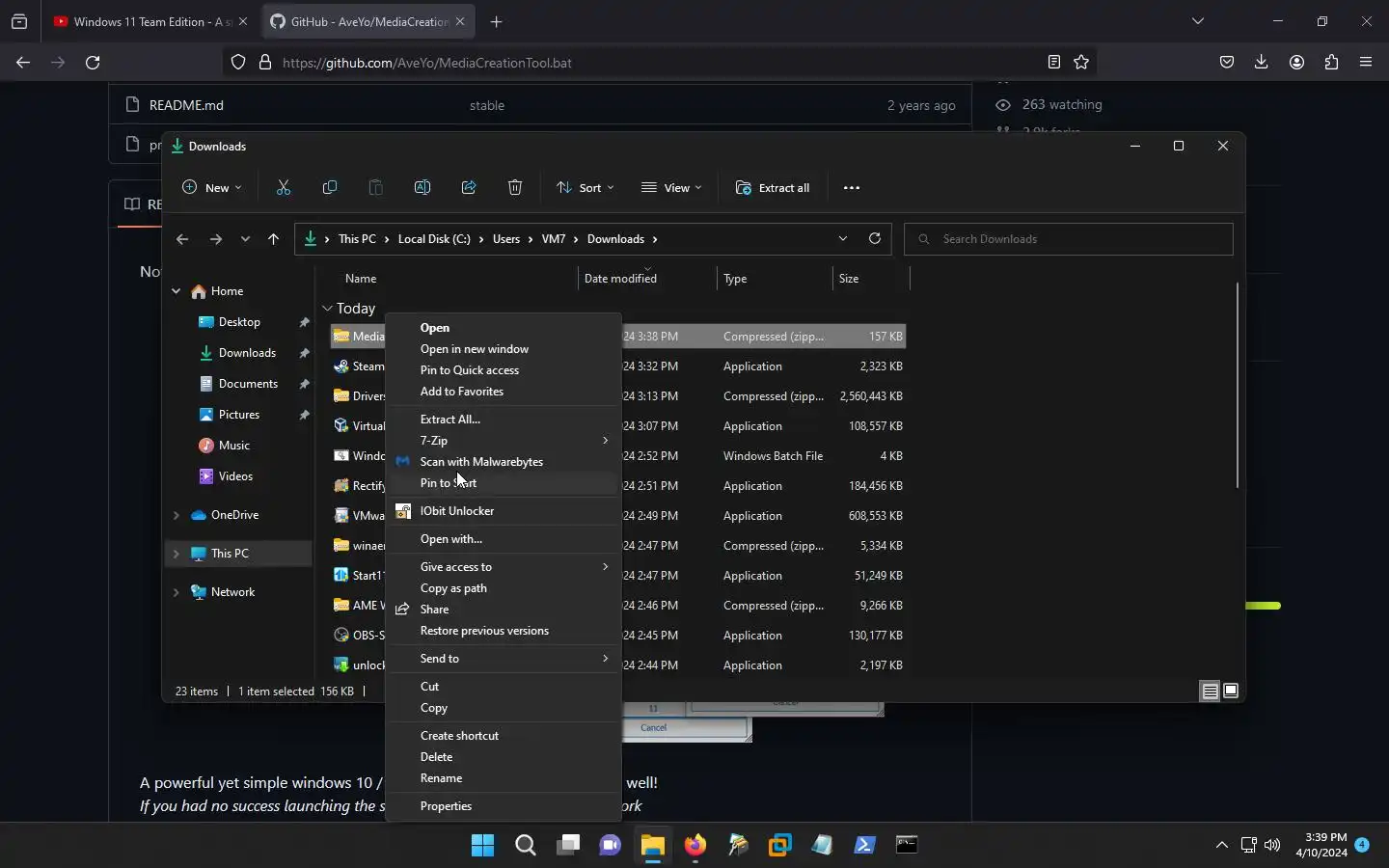
Task: Choose Extract All... from context menu
Action: pyautogui.click(x=503, y=420)
